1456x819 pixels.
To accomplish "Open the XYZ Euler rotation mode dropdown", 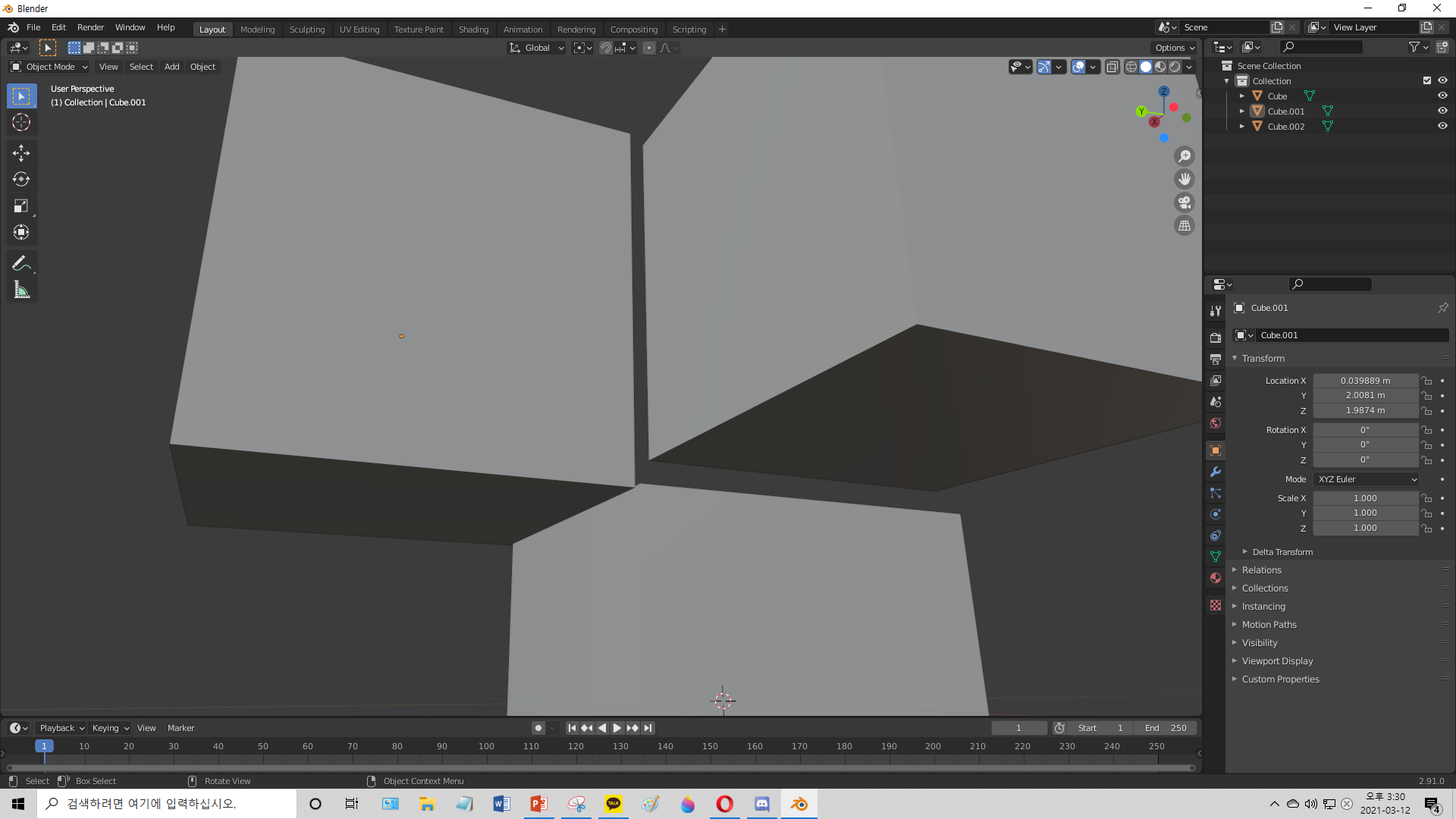I will tap(1367, 479).
